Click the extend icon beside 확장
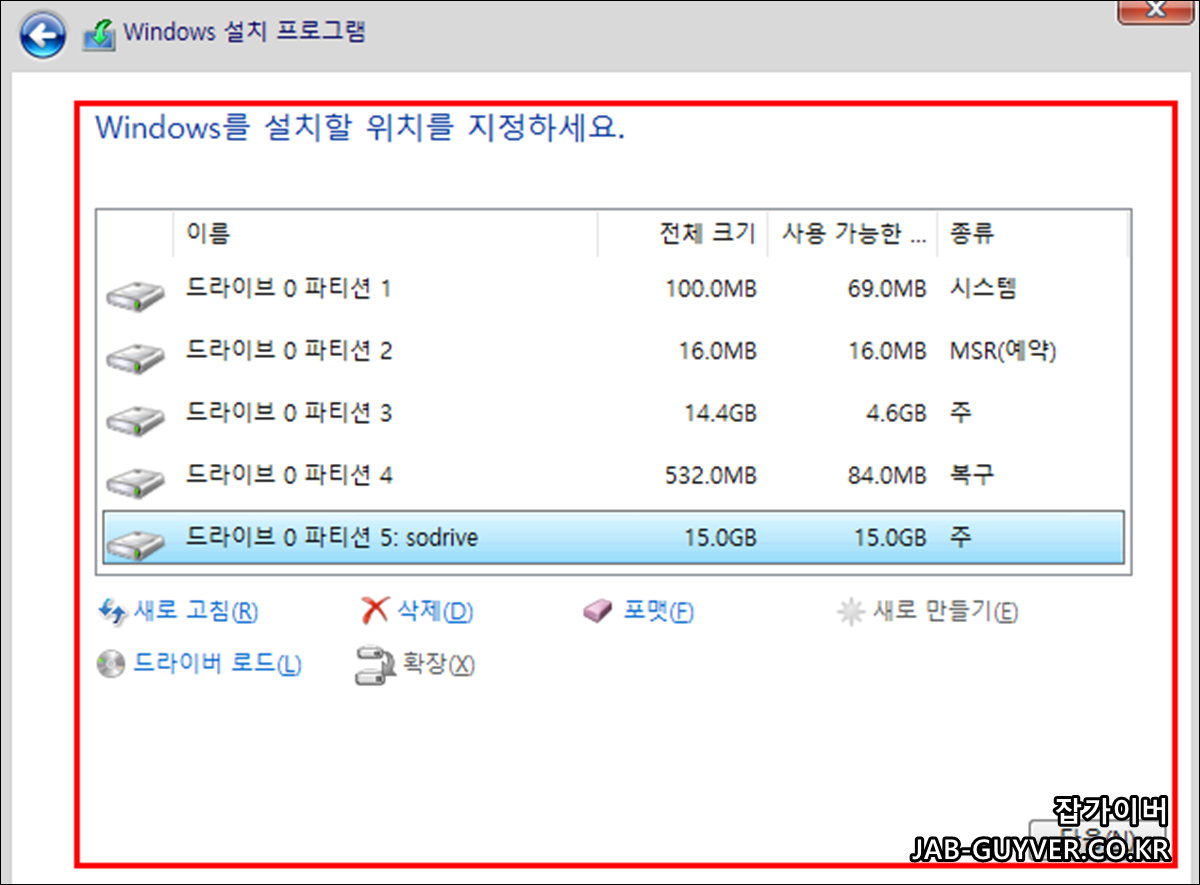Image resolution: width=1200 pixels, height=885 pixels. click(x=373, y=665)
